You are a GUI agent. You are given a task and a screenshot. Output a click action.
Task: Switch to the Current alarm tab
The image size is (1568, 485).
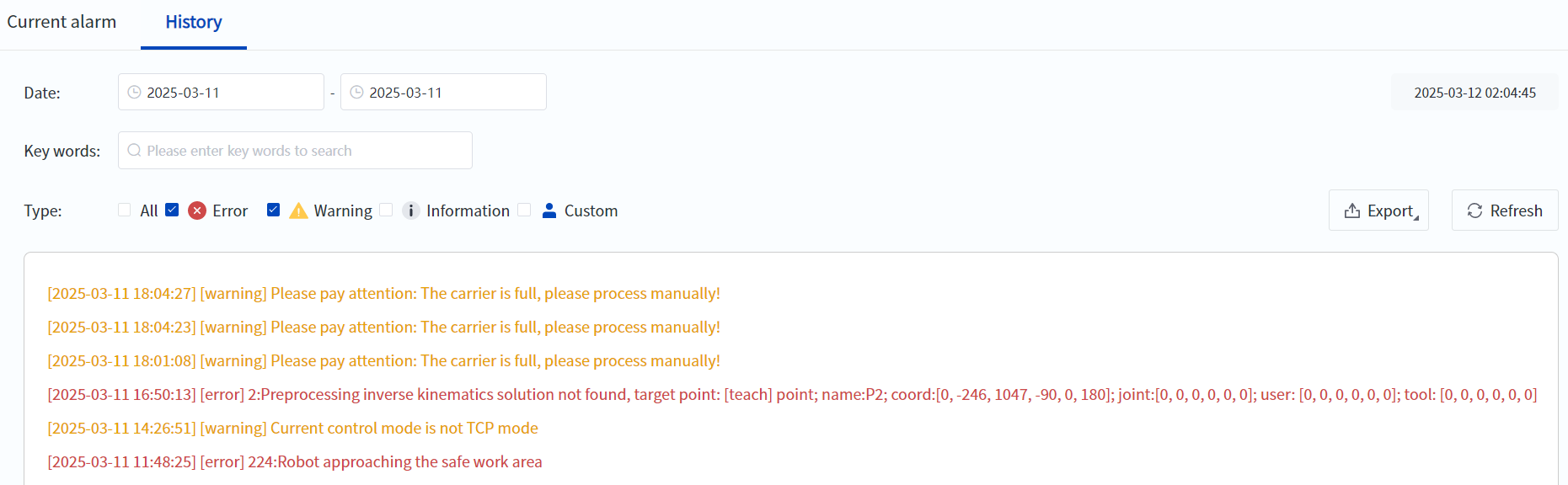point(62,22)
